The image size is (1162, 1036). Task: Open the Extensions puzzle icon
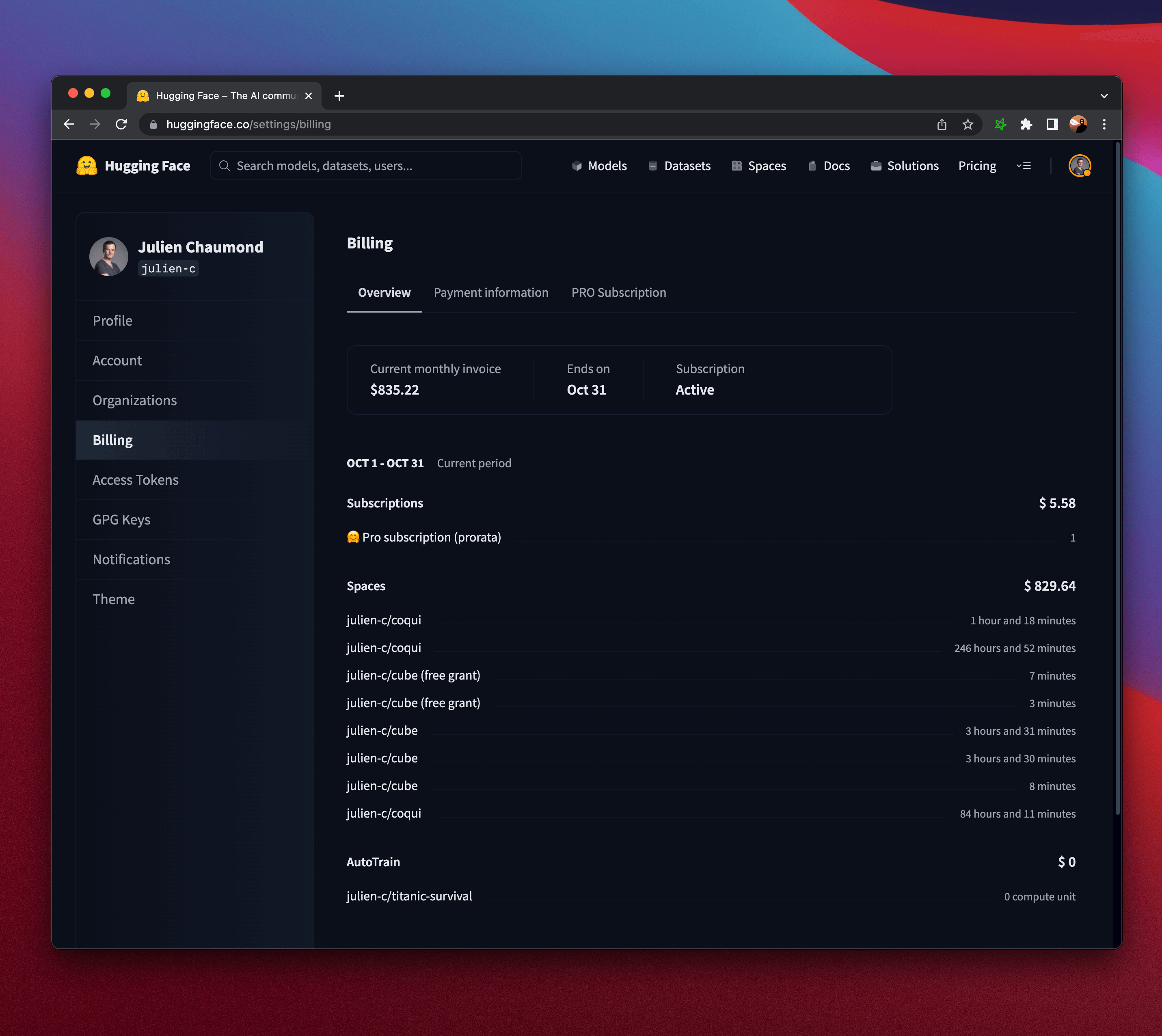[1026, 124]
